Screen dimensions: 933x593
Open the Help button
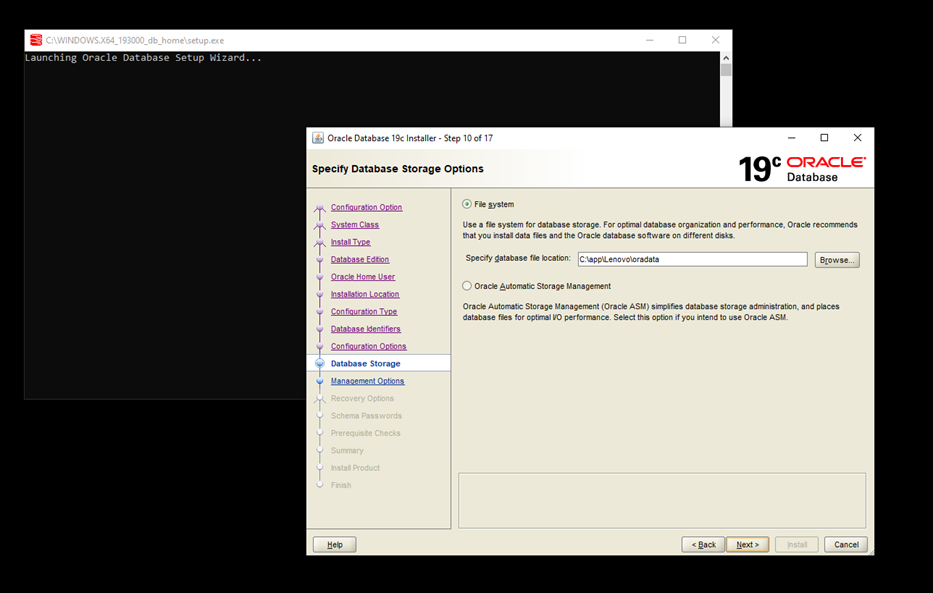(x=334, y=544)
